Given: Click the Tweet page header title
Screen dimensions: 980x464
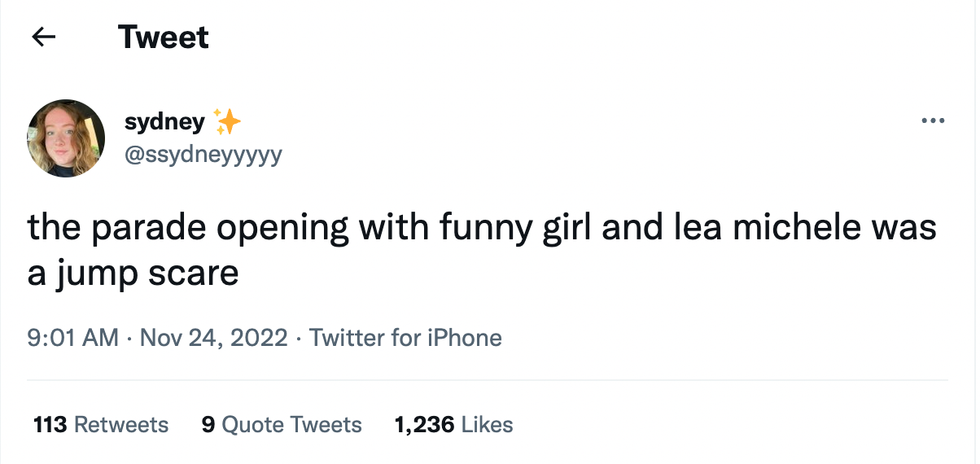Looking at the screenshot, I should coord(163,38).
